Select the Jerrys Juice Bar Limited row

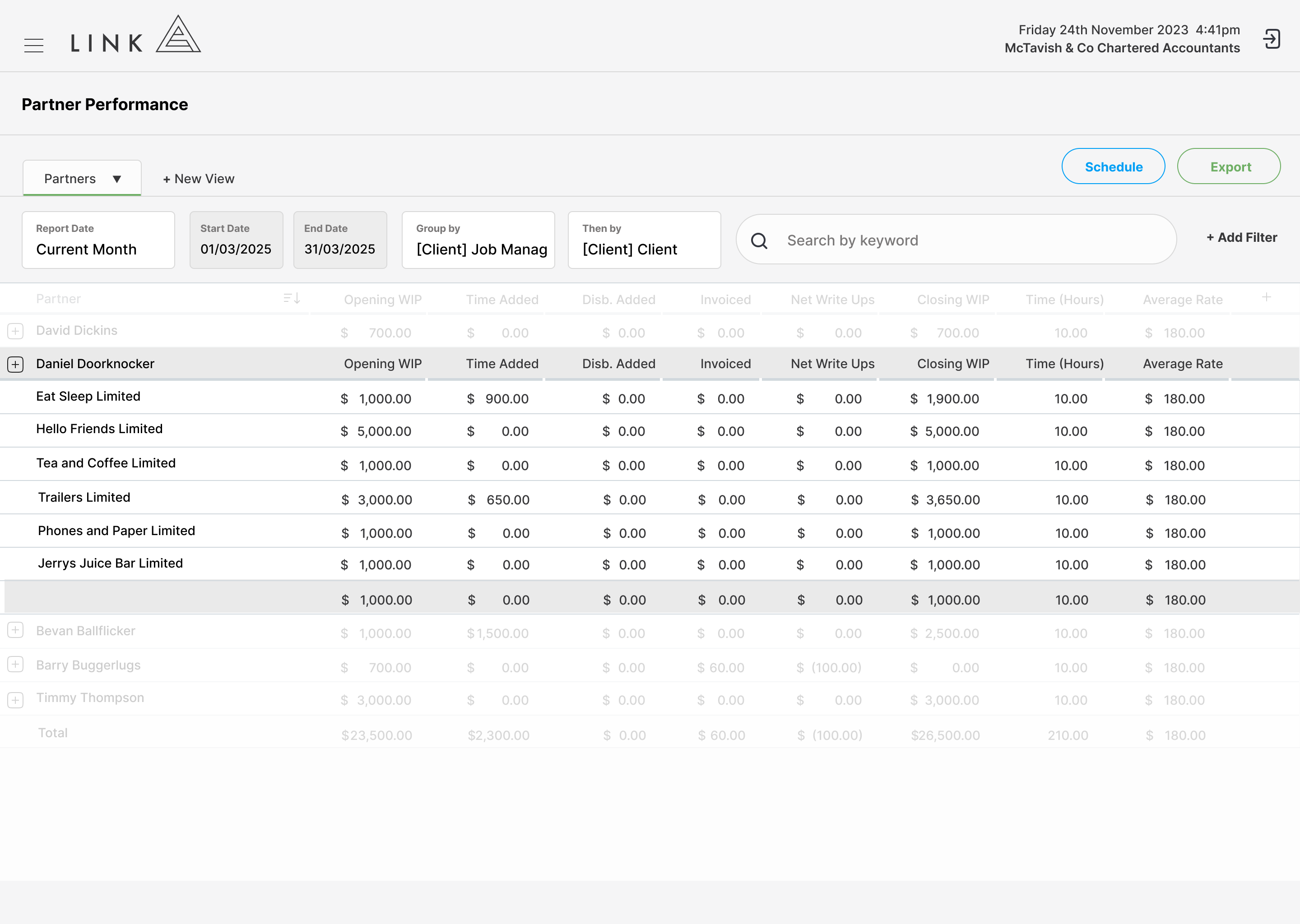[x=650, y=564]
